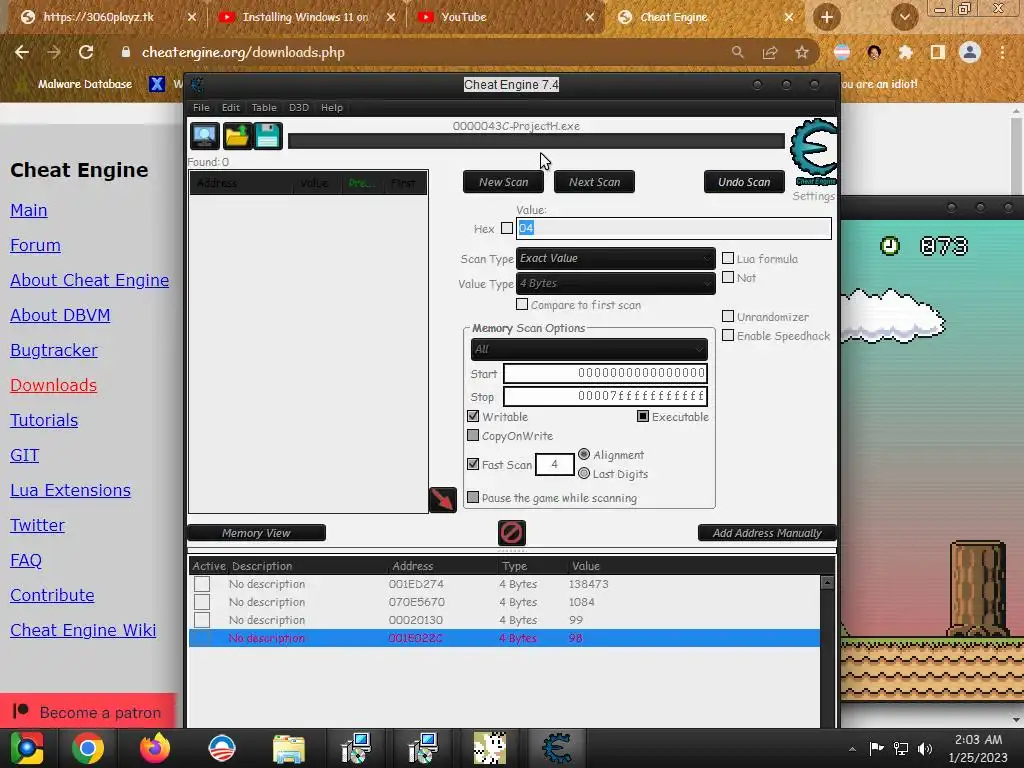Image resolution: width=1024 pixels, height=768 pixels.
Task: Toggle the Unrandomizer checkbox
Action: (728, 316)
